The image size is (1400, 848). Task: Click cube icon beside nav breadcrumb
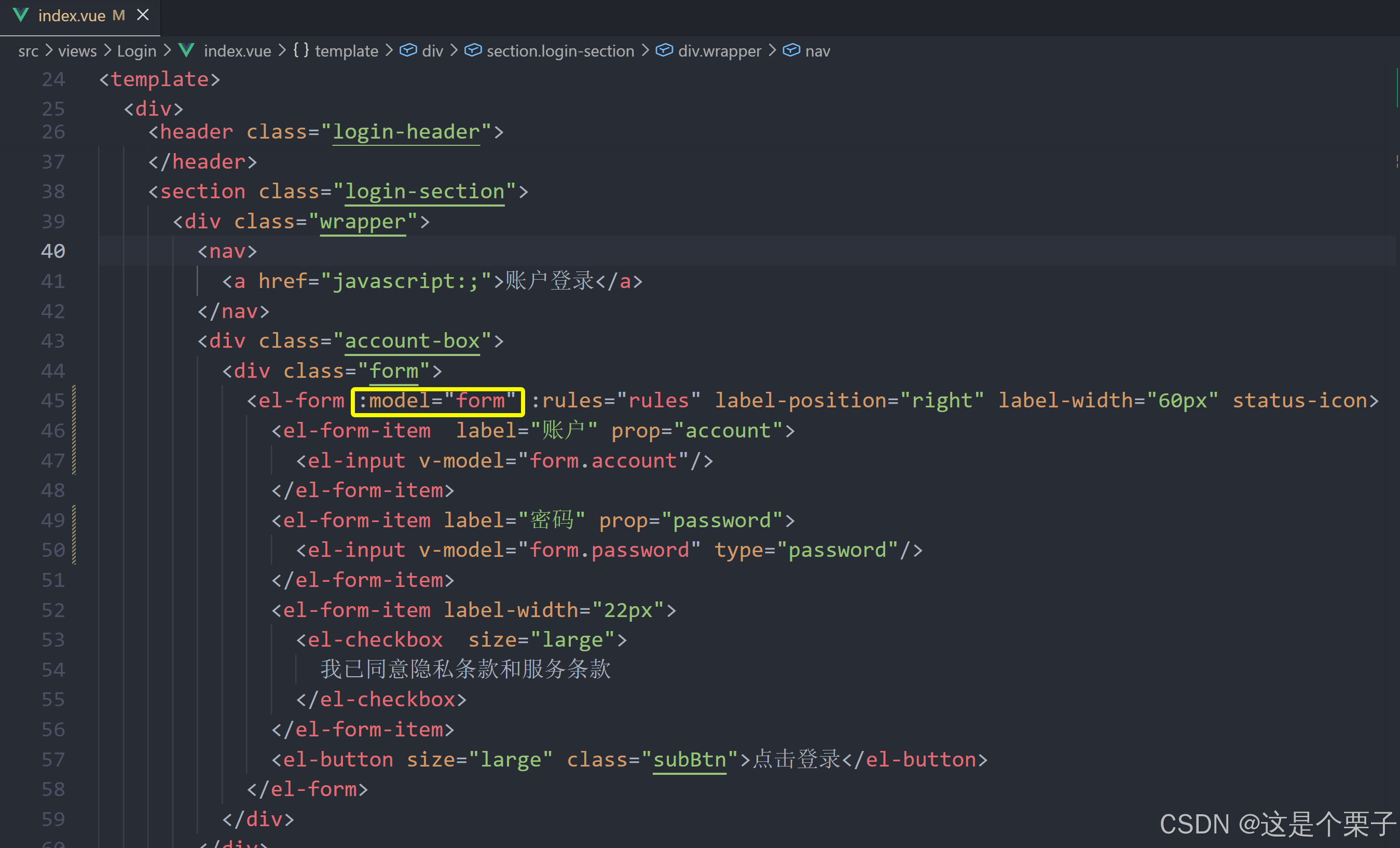point(791,50)
